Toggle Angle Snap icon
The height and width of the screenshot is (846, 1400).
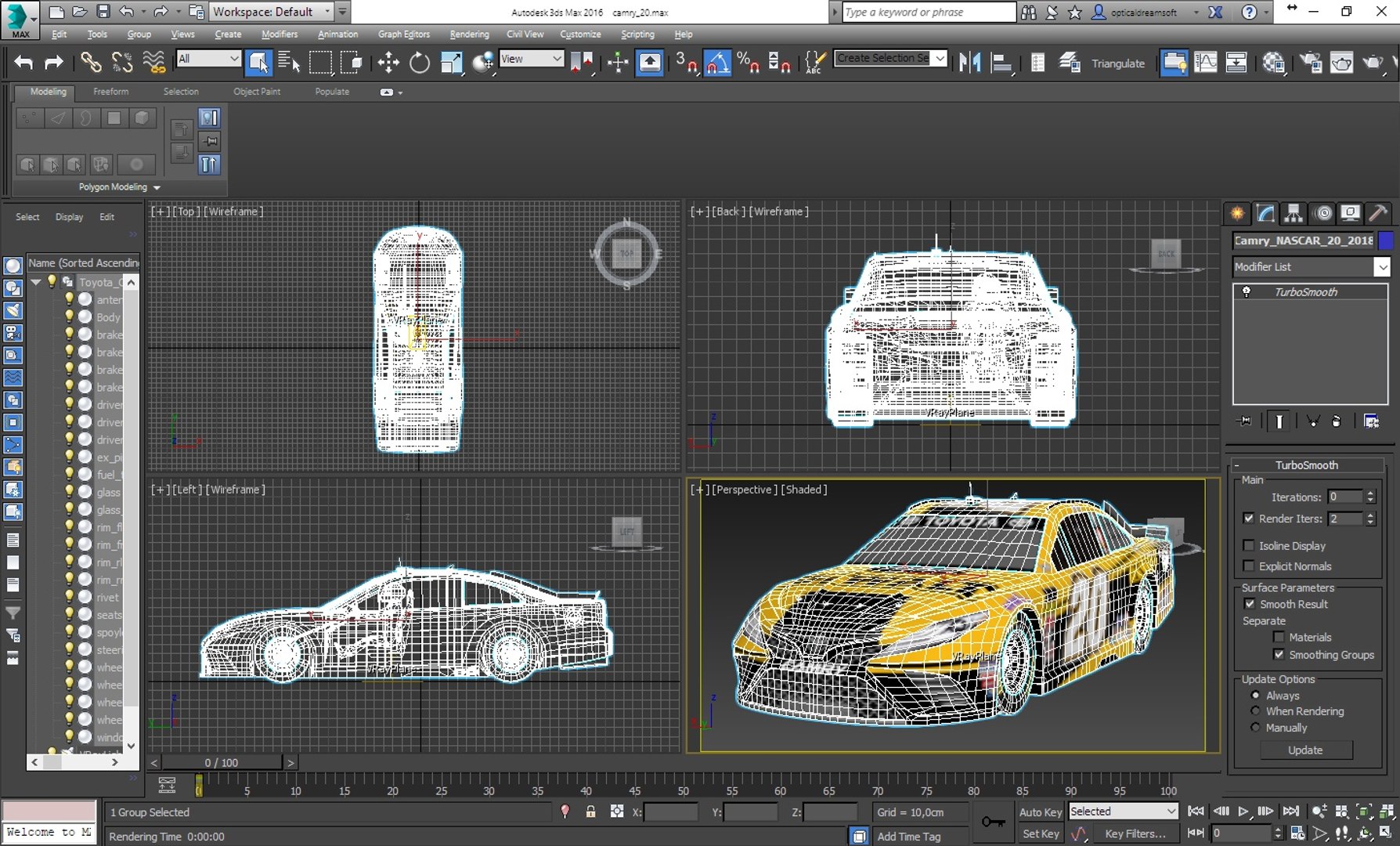[717, 63]
